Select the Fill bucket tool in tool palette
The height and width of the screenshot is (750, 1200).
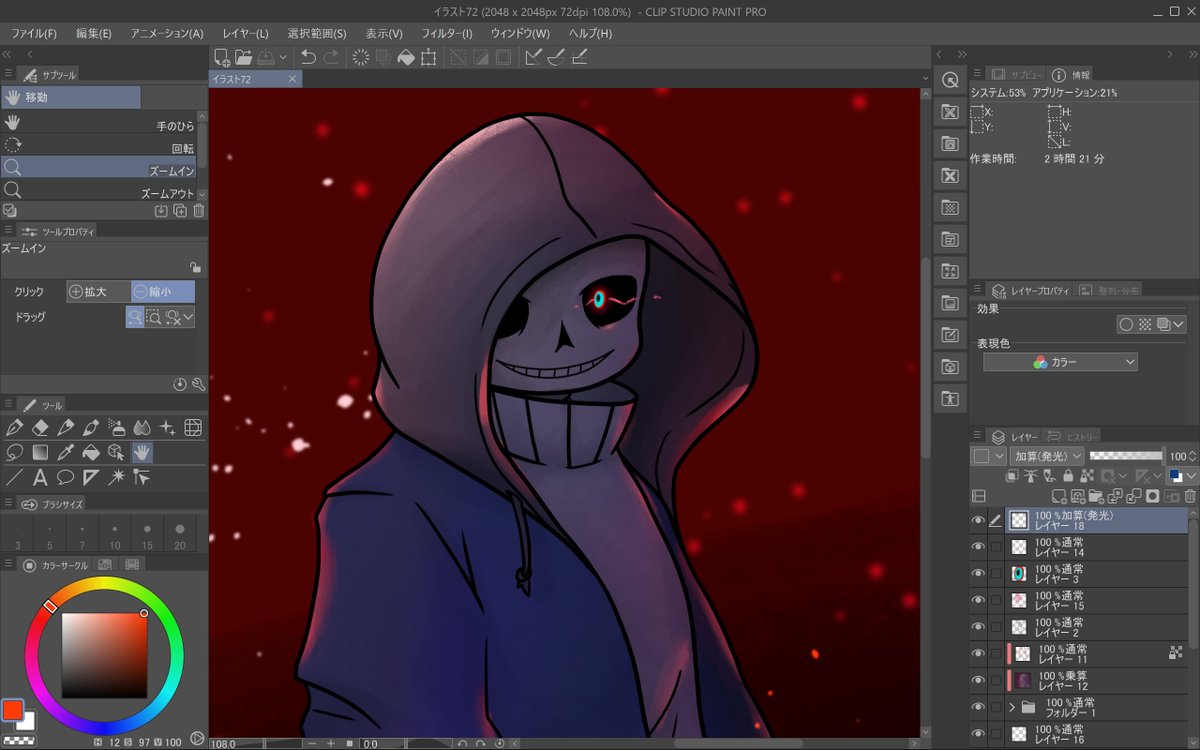pos(91,453)
